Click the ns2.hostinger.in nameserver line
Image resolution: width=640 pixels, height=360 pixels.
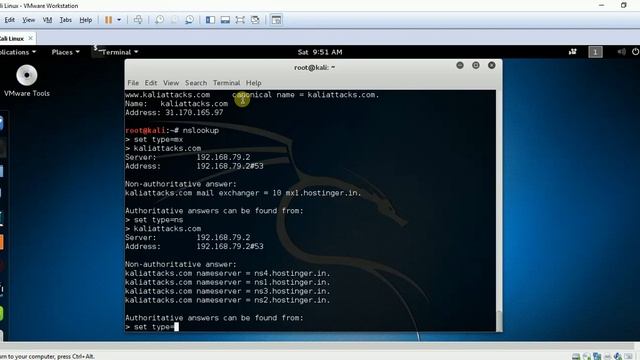click(228, 300)
